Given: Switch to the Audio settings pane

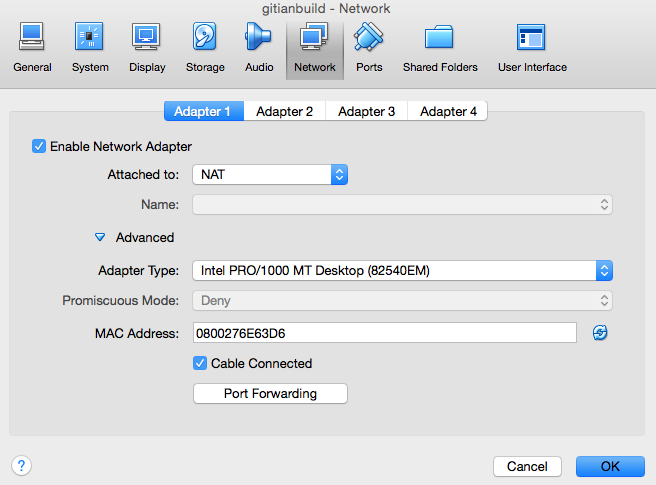Looking at the screenshot, I should 259,48.
